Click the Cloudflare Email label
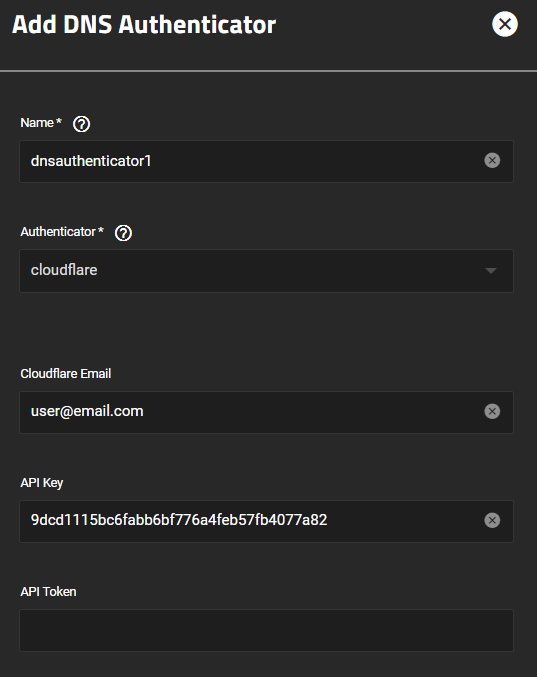Viewport: 537px width, 677px height. [66, 373]
